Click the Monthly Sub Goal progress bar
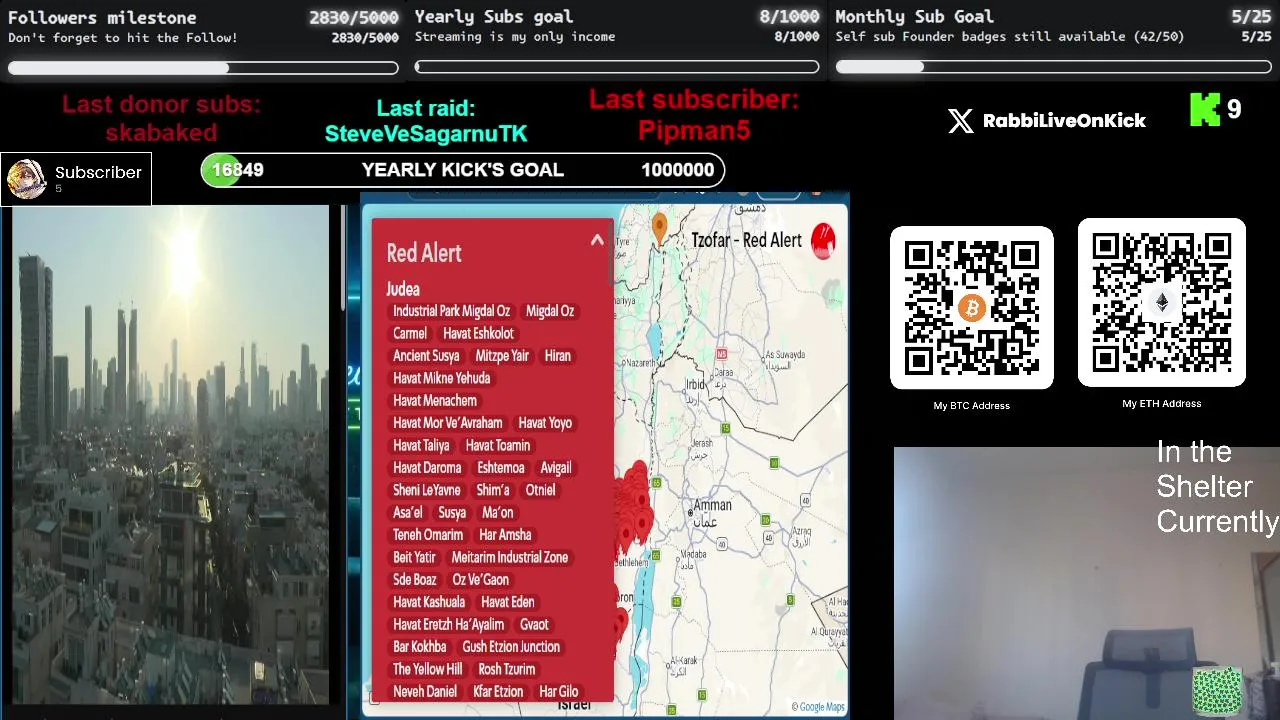The image size is (1280, 720). [x=1053, y=68]
